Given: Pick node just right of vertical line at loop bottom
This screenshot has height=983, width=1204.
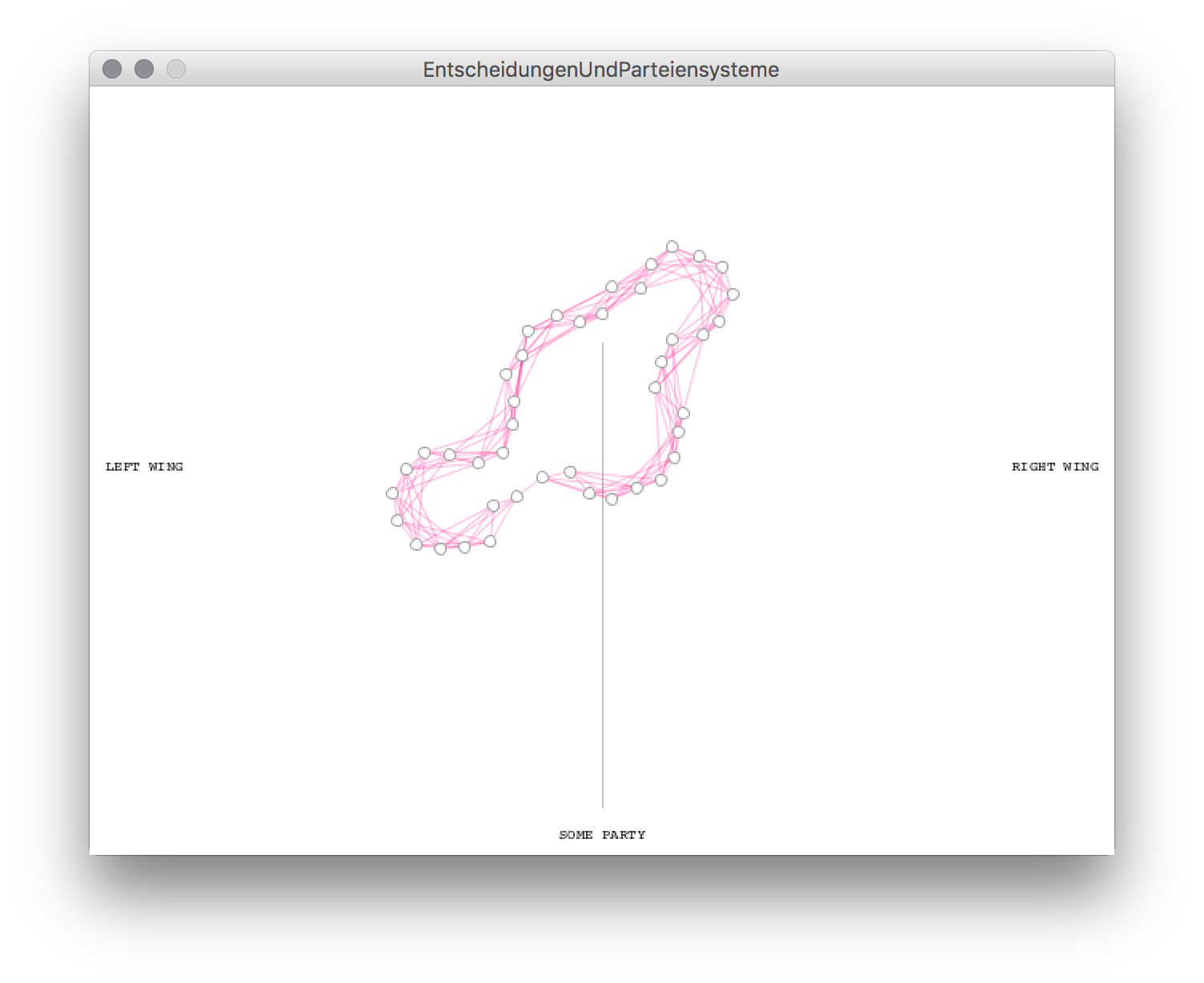Looking at the screenshot, I should point(612,500).
